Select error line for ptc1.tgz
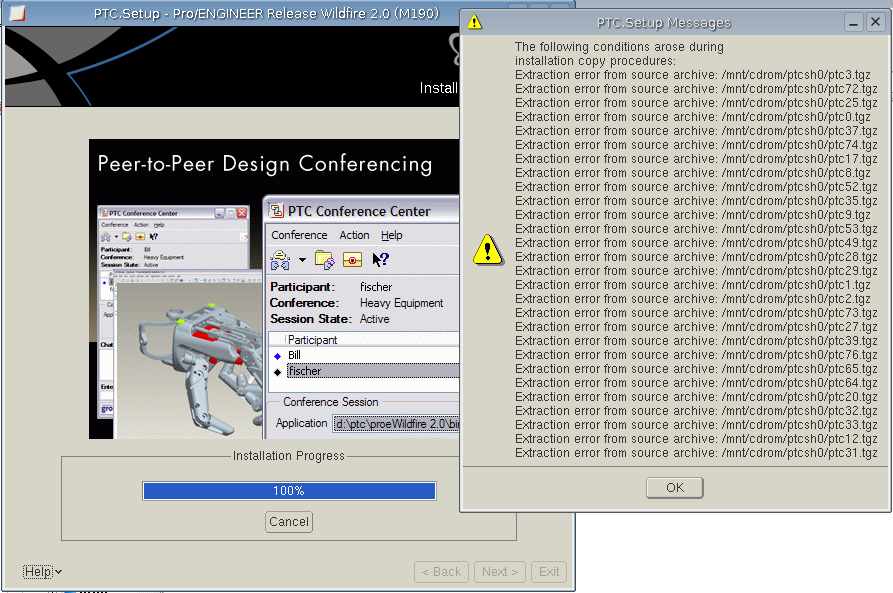This screenshot has width=893, height=593. [x=693, y=285]
